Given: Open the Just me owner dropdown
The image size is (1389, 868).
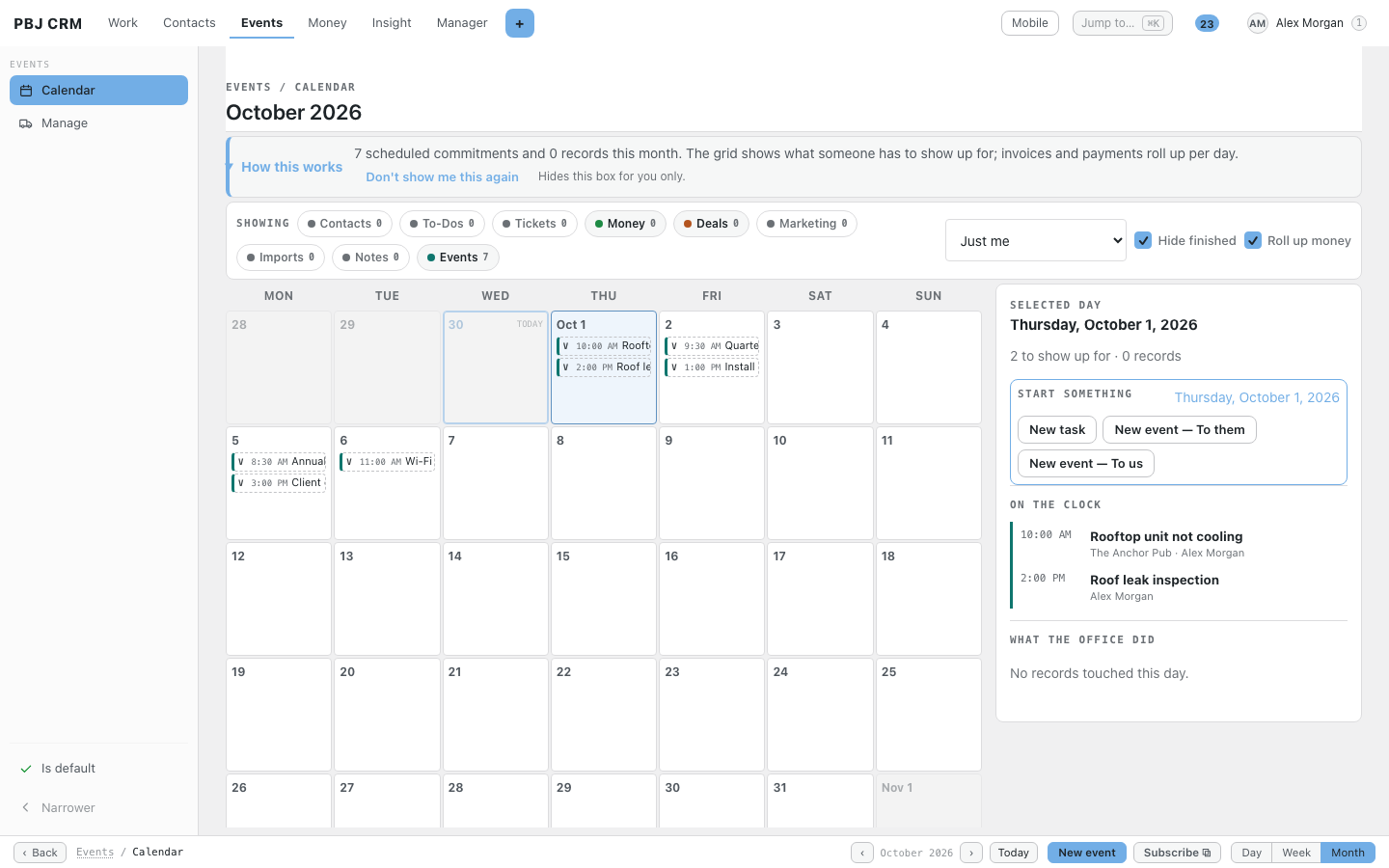Looking at the screenshot, I should click(1036, 240).
